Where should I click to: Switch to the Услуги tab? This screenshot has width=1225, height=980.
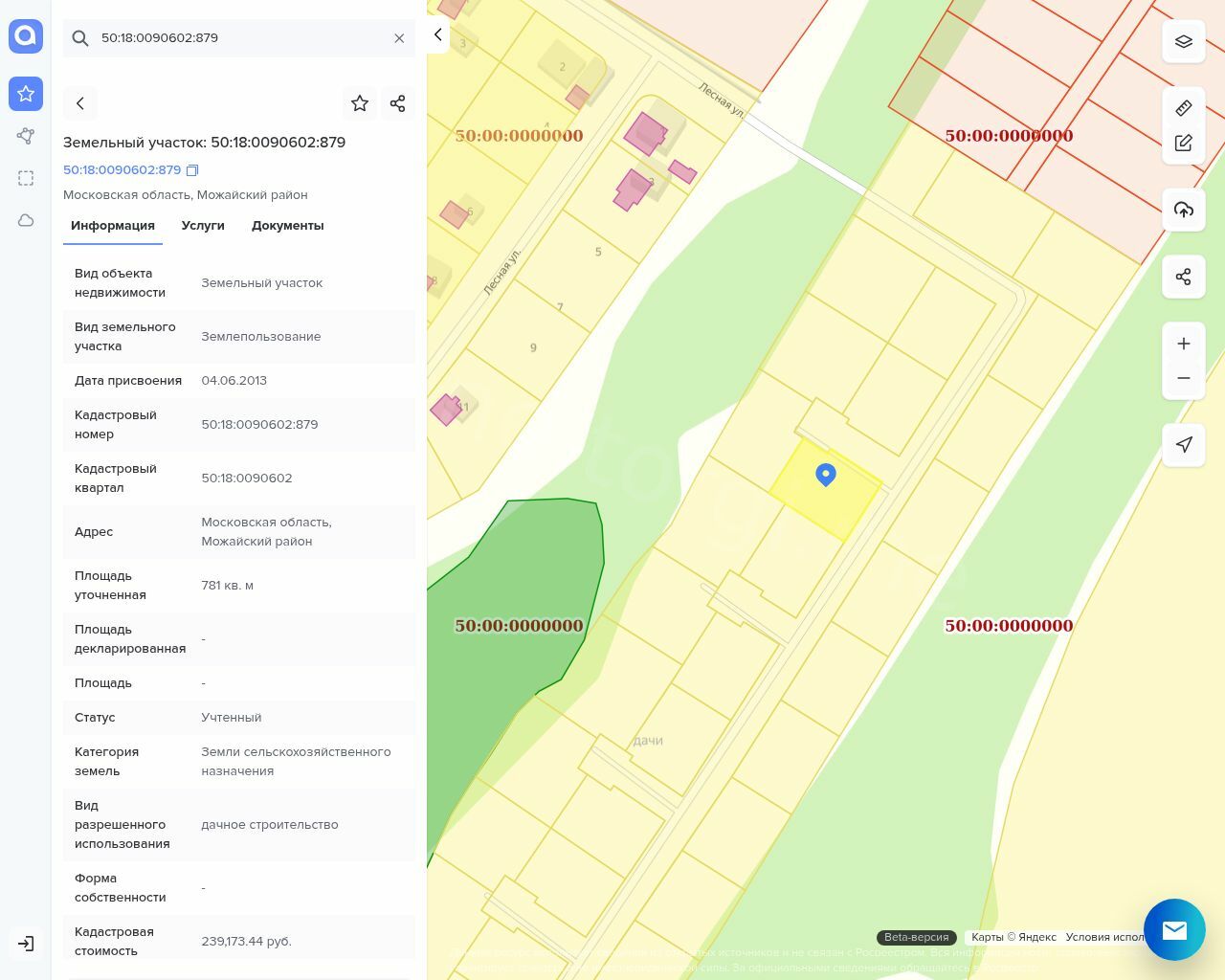click(203, 226)
